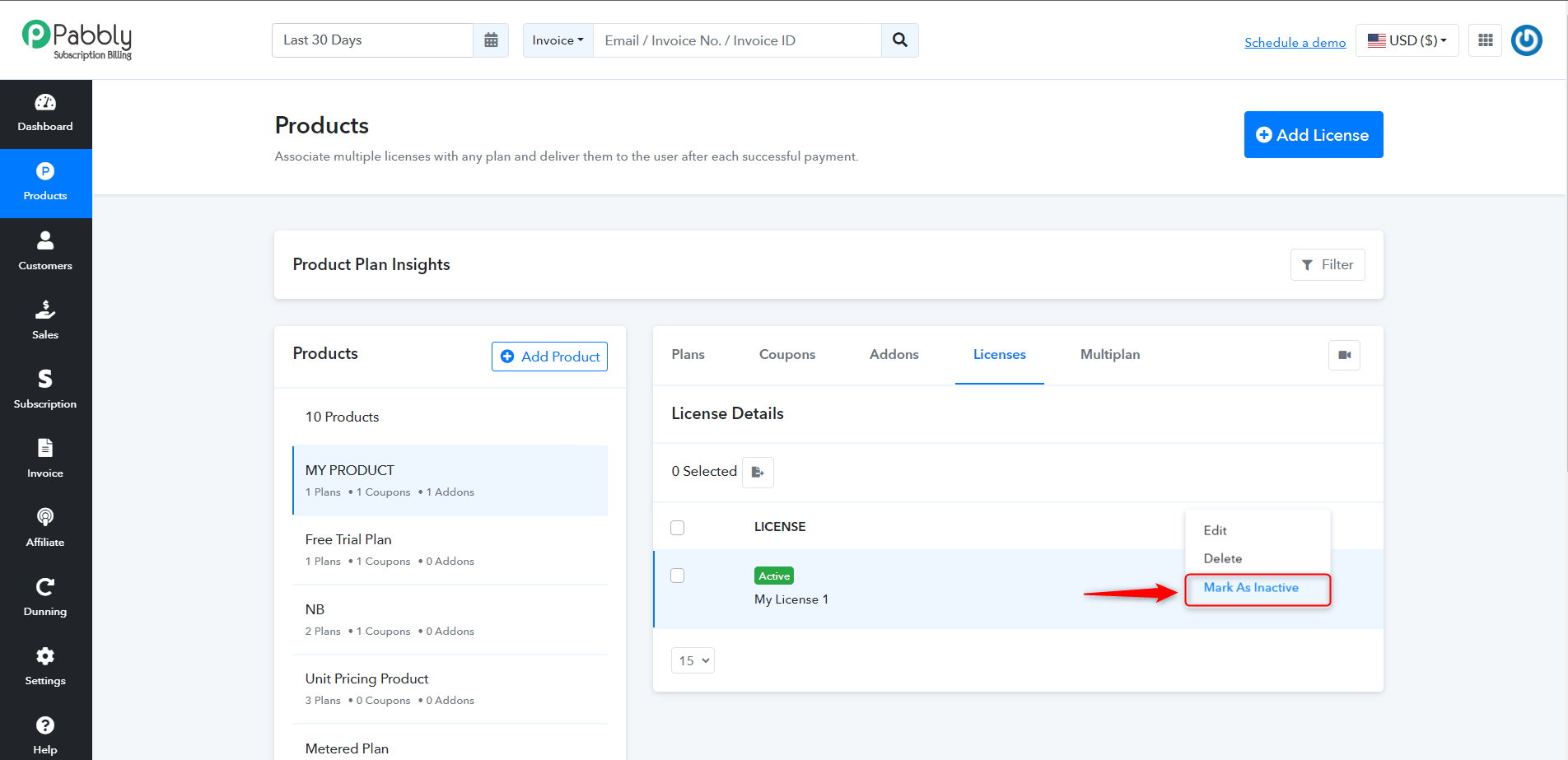Open Dunning in the sidebar
The width and height of the screenshot is (1568, 760).
tap(45, 598)
